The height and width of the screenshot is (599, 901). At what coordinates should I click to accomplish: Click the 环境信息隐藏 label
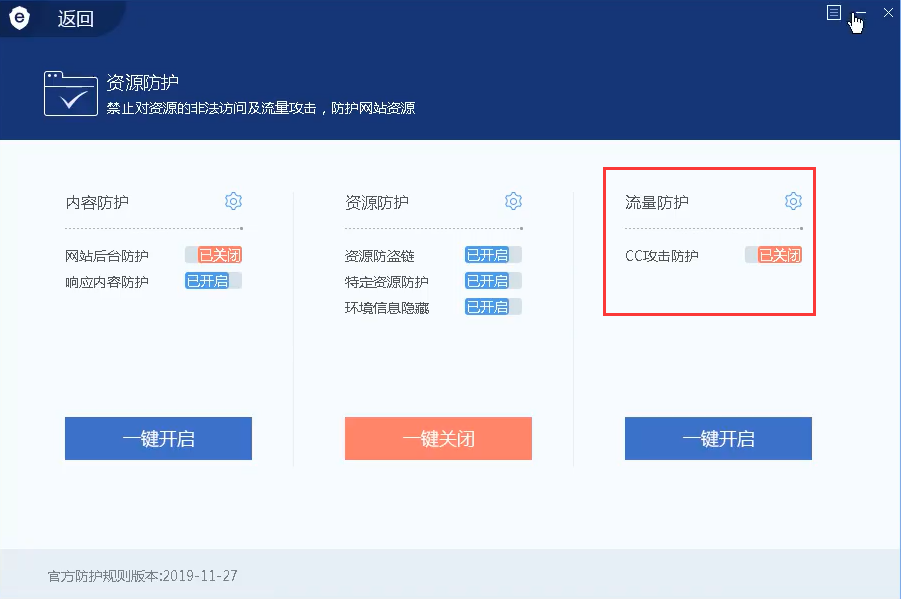[387, 308]
